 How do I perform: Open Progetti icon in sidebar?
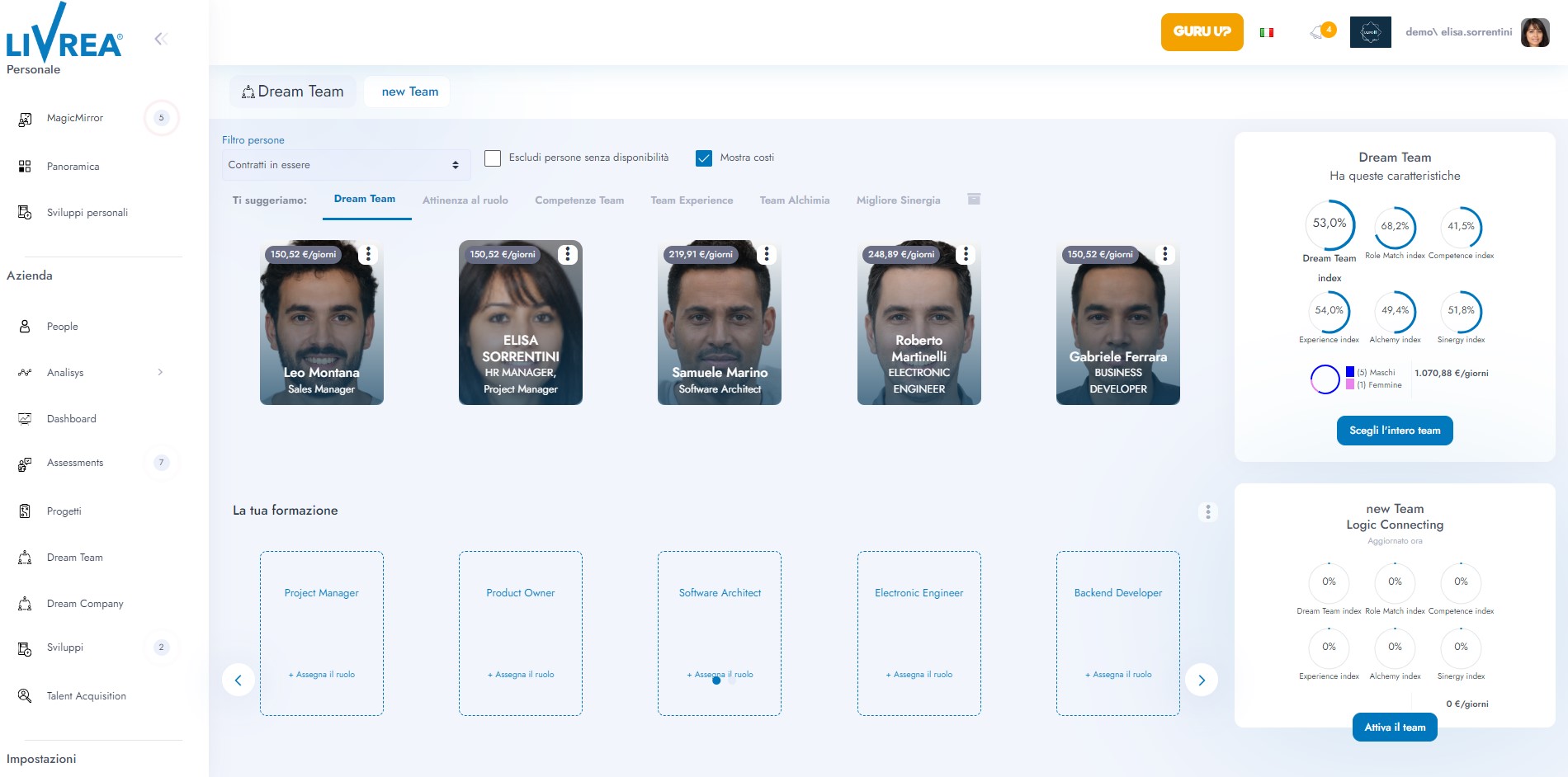(25, 511)
